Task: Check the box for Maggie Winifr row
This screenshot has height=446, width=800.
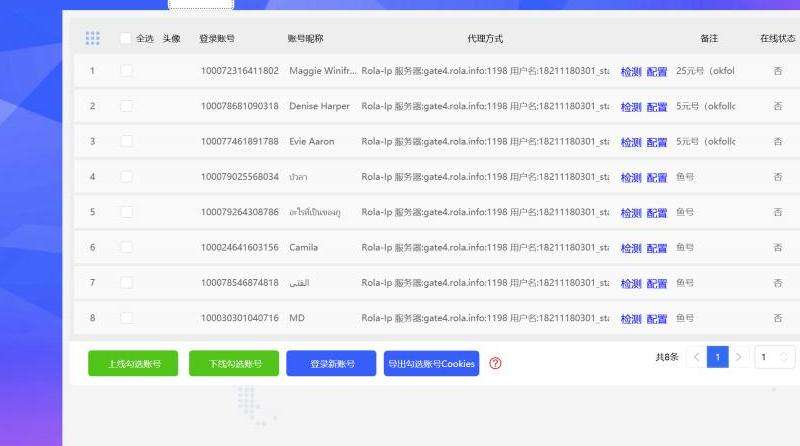Action: 126,71
